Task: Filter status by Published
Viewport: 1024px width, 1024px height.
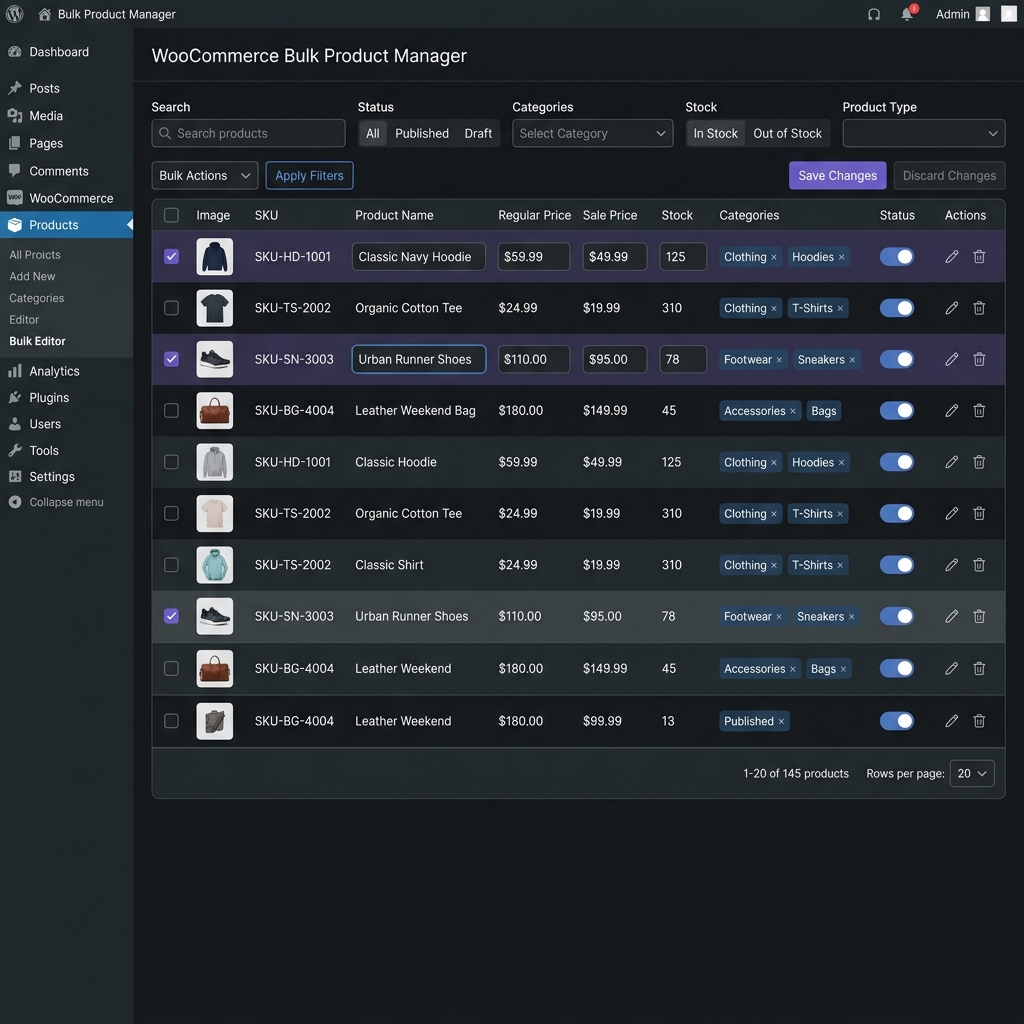Action: pyautogui.click(x=422, y=133)
